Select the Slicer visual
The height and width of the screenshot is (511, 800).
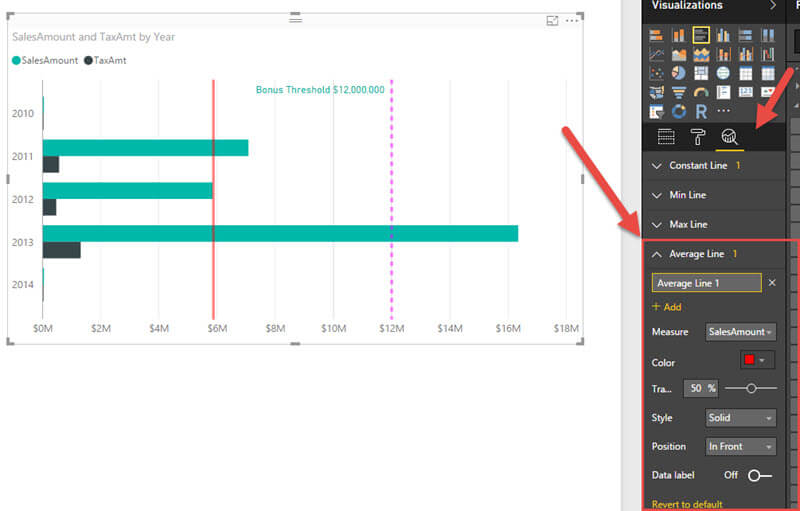[656, 111]
